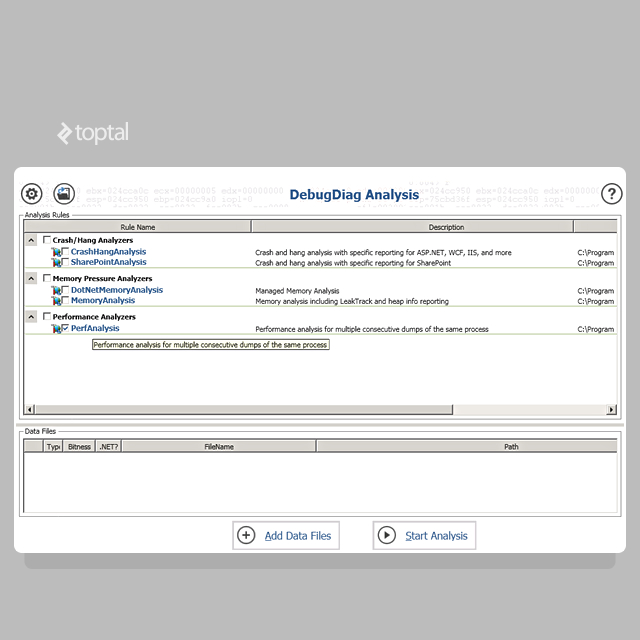Click description 'Crash and hang analysis with specific reporting for SharePoint'
Viewport: 640px width, 640px height.
tap(353, 263)
